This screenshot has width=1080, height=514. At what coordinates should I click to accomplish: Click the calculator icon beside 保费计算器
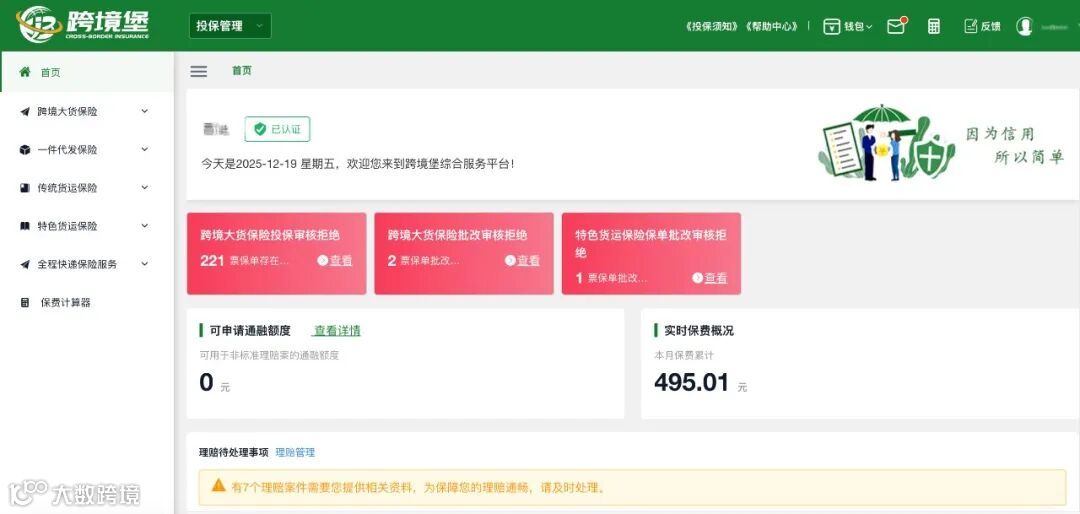click(x=25, y=302)
